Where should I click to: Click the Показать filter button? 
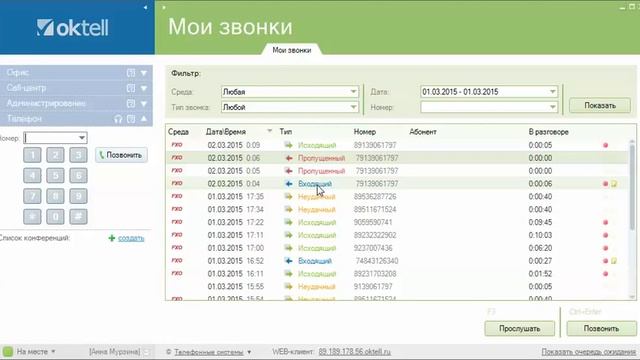point(600,106)
